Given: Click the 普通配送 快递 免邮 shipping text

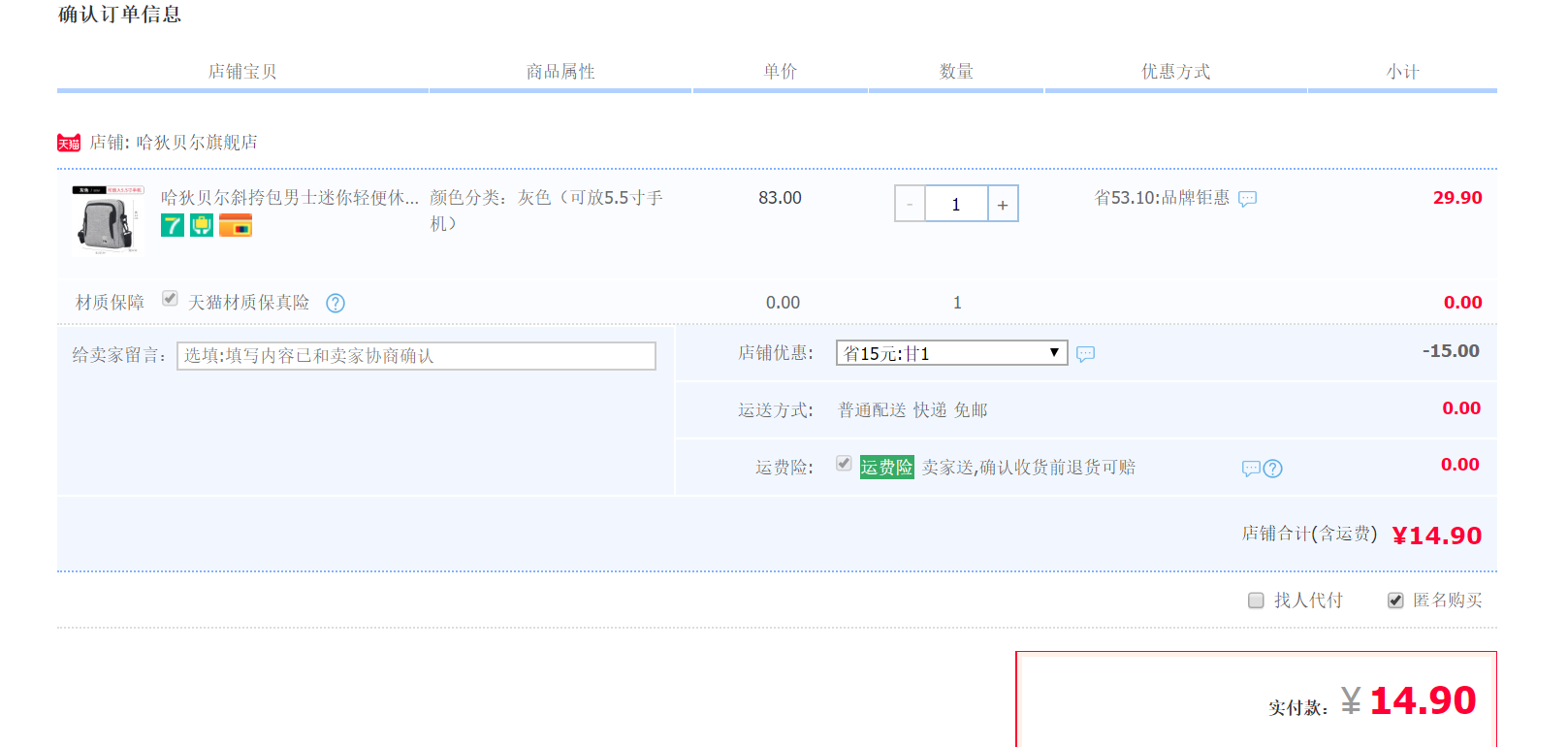Looking at the screenshot, I should [x=912, y=410].
